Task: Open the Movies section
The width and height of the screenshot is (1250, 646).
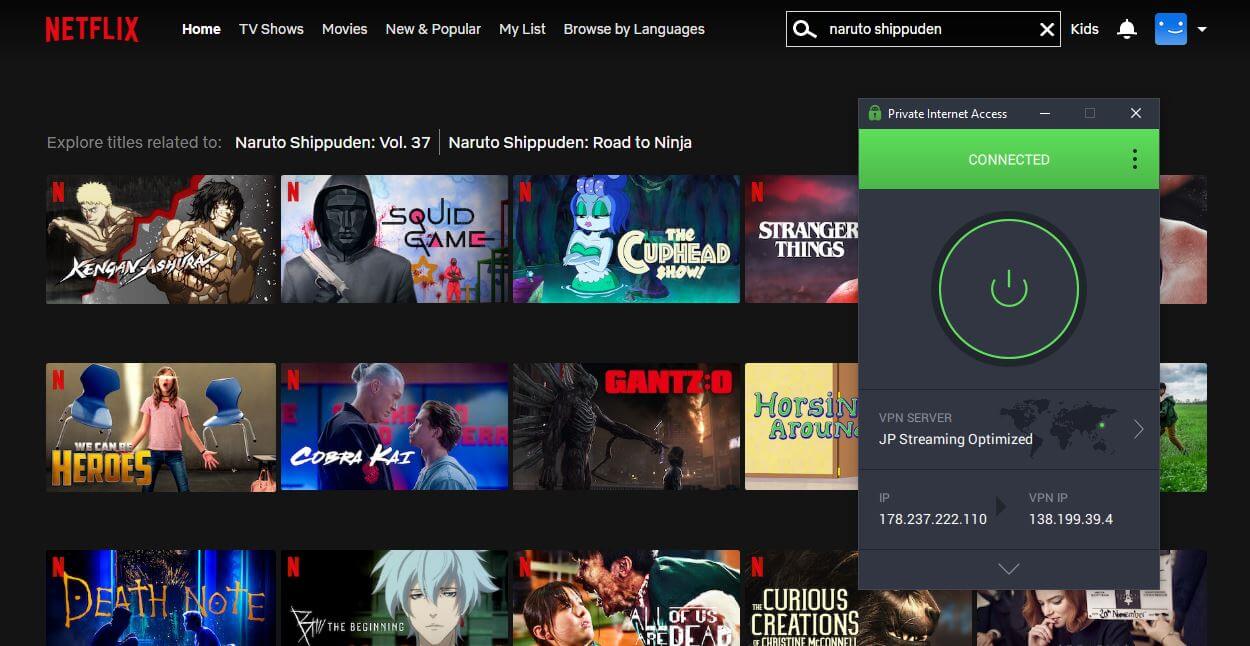Action: 344,29
